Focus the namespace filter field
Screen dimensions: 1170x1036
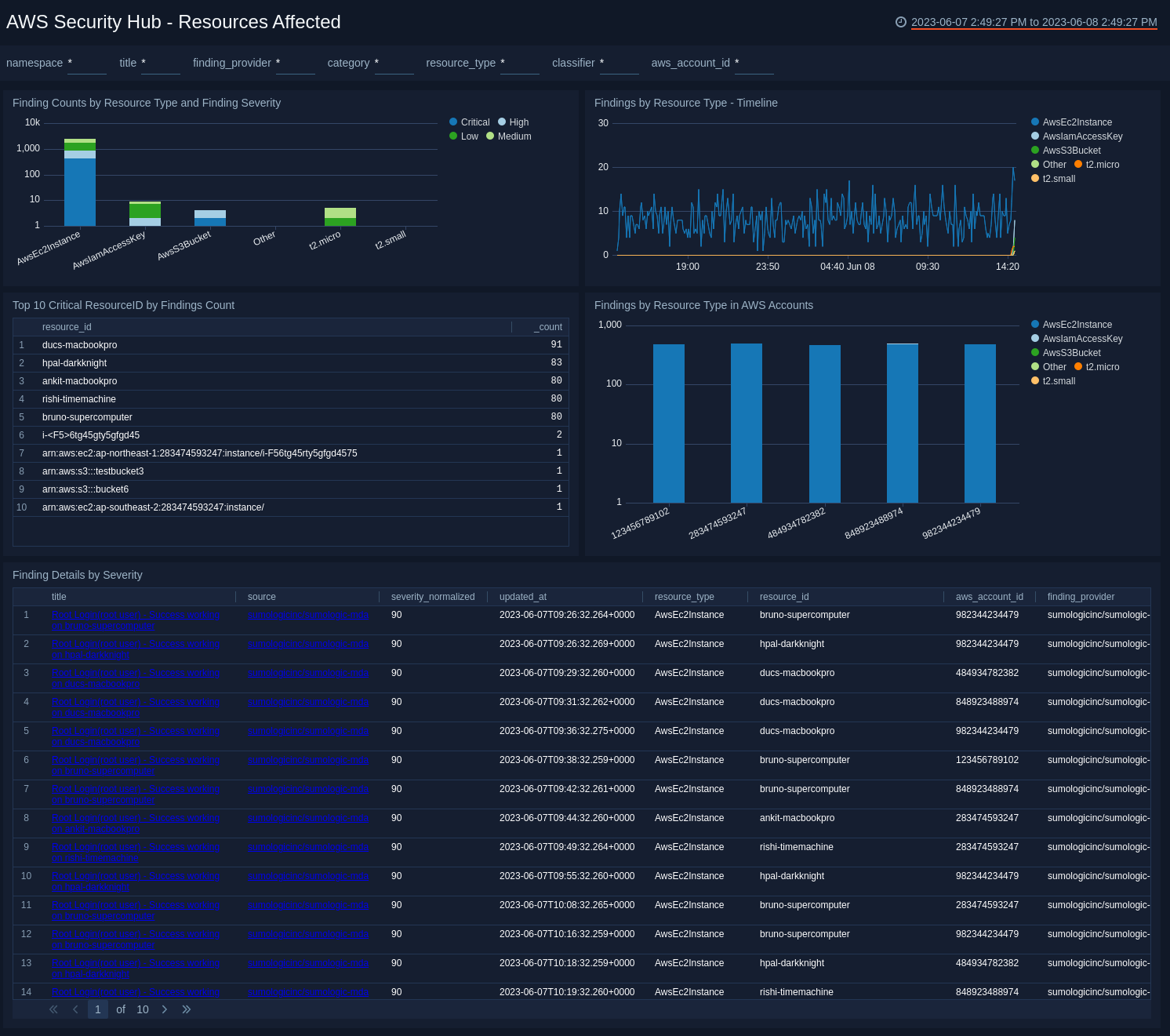point(87,64)
